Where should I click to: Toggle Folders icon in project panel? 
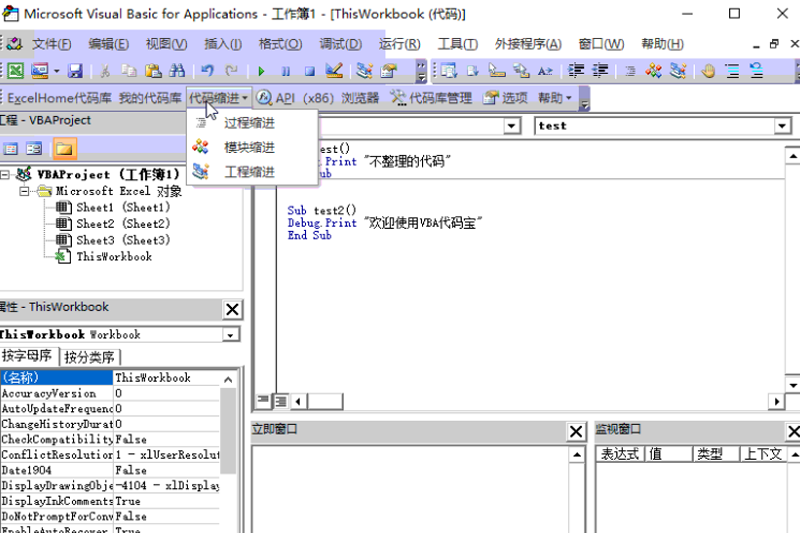click(64, 149)
